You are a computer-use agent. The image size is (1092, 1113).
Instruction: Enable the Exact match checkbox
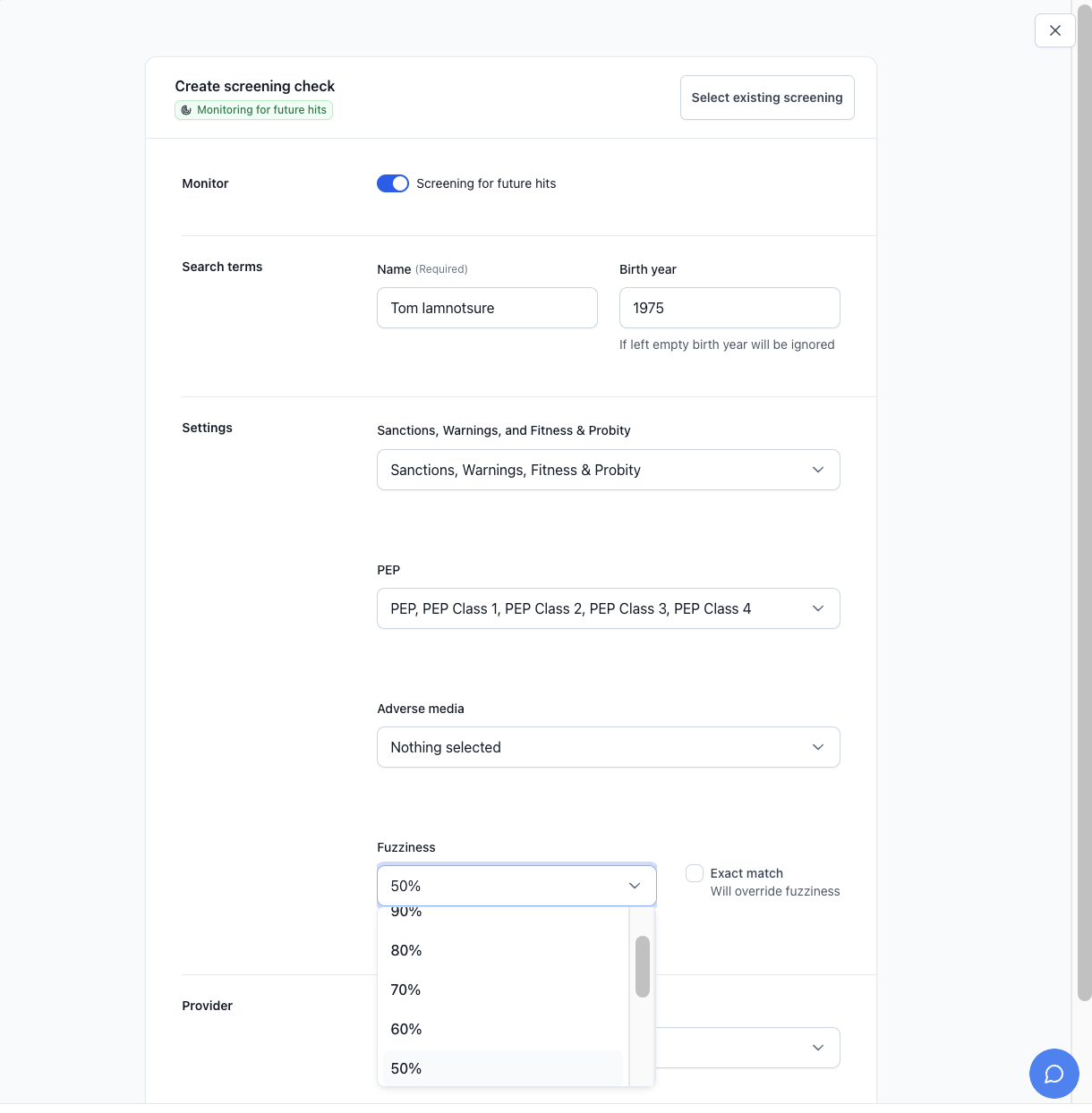[x=695, y=873]
